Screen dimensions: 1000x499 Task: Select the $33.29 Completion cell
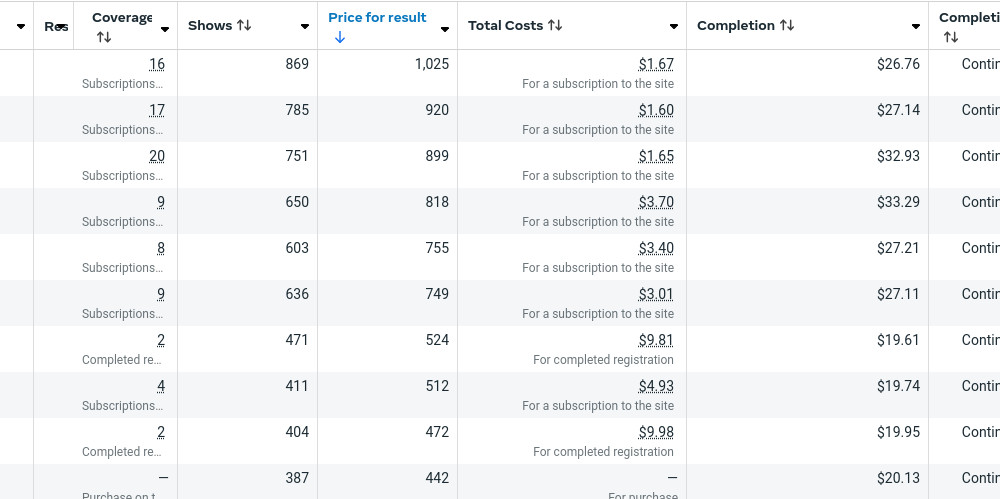(x=898, y=202)
